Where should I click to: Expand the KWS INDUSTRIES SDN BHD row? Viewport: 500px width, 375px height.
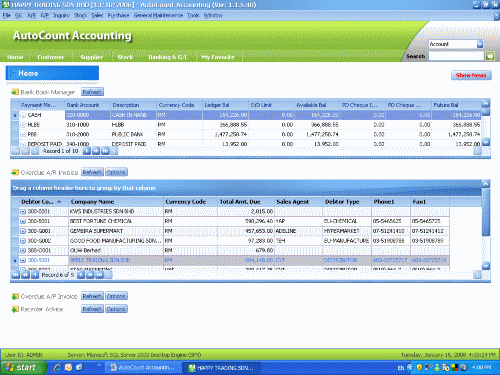23,211
